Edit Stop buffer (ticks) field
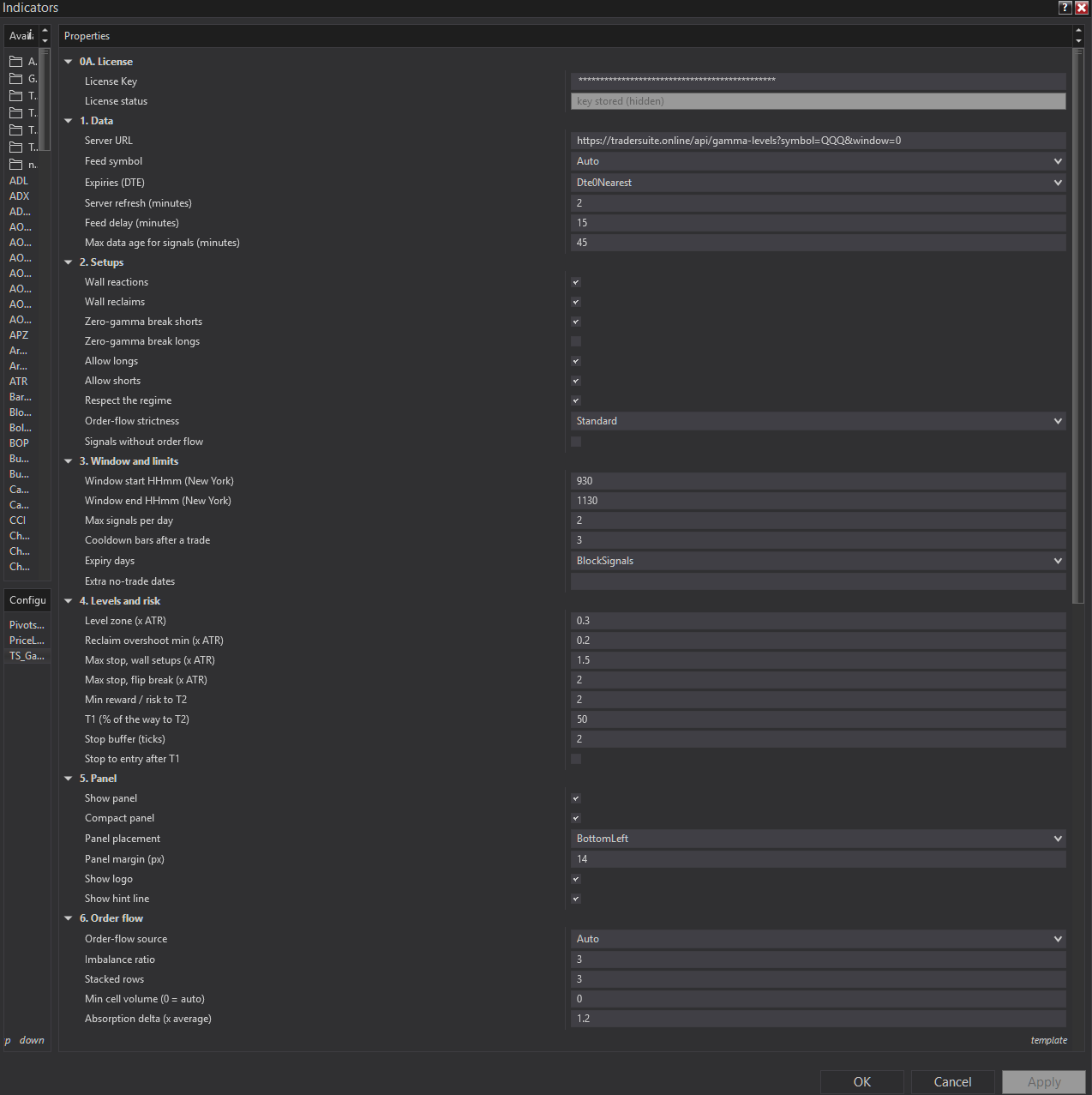Viewport: 1092px width, 1095px height. click(819, 739)
